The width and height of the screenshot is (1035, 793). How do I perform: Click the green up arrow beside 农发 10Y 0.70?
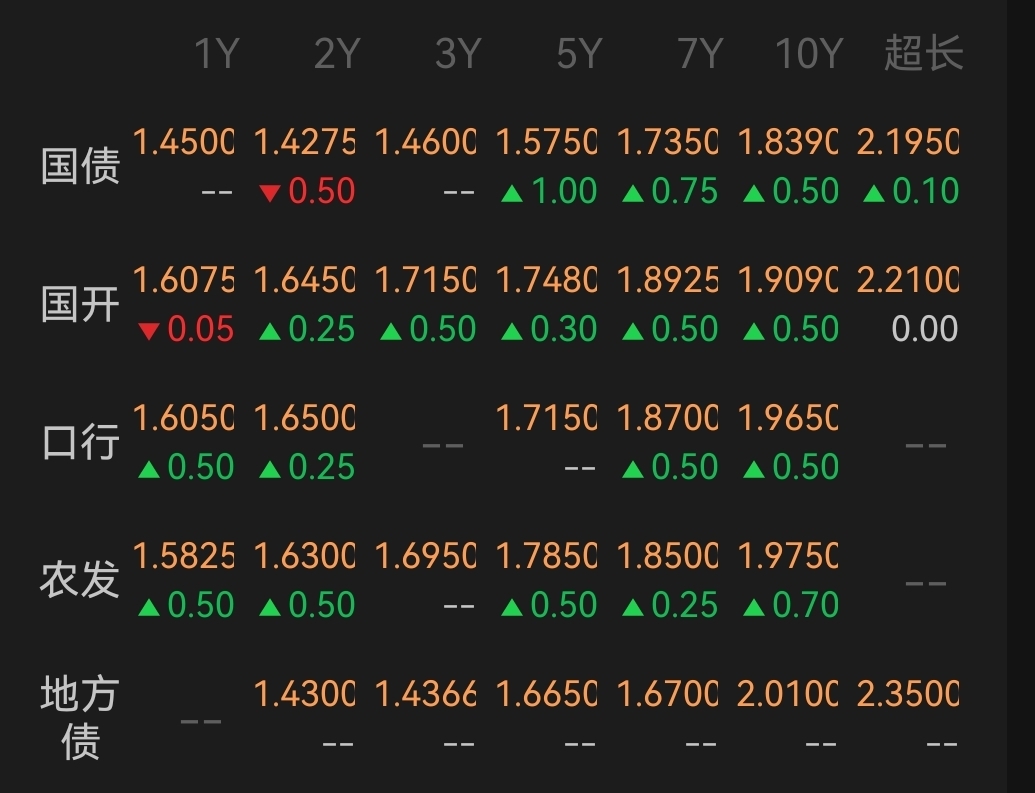tap(754, 607)
